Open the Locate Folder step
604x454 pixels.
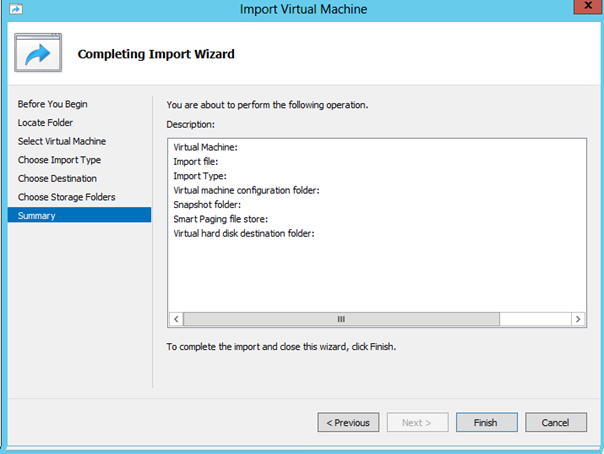(x=45, y=122)
